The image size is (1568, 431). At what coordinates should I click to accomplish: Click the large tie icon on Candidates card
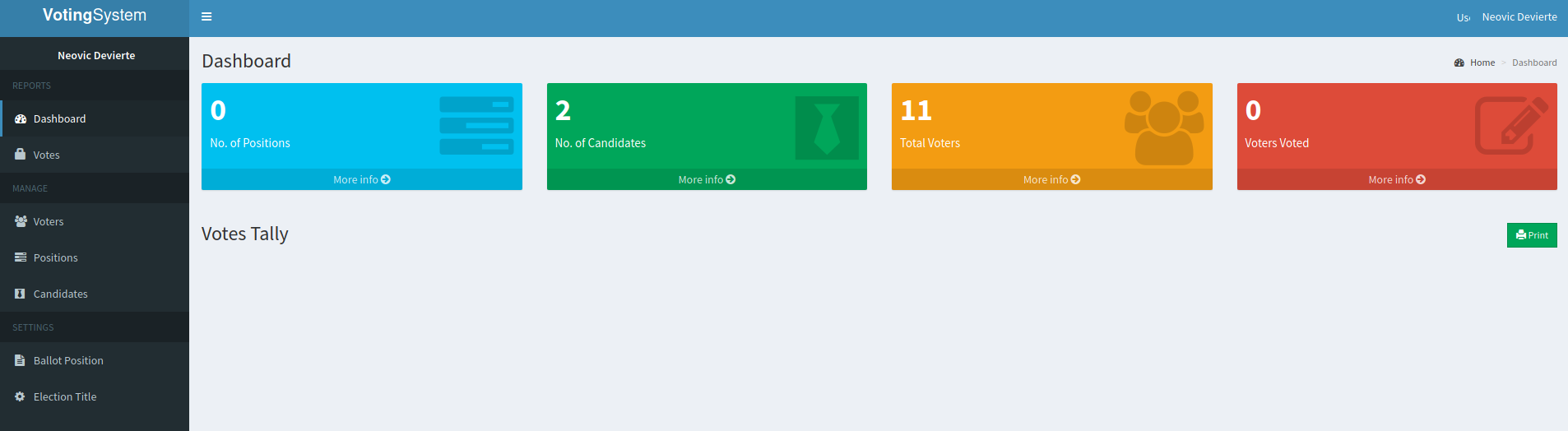(826, 128)
